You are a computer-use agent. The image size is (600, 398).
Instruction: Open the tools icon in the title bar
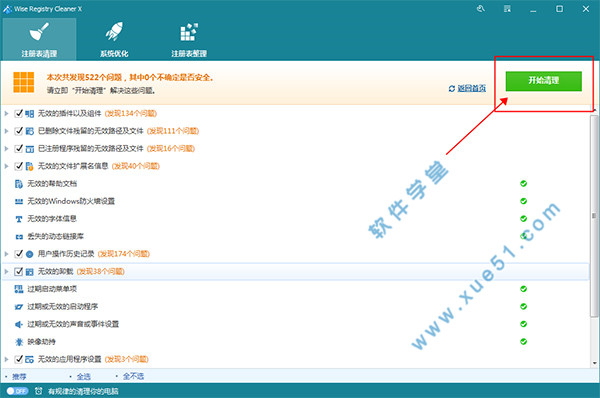481,9
